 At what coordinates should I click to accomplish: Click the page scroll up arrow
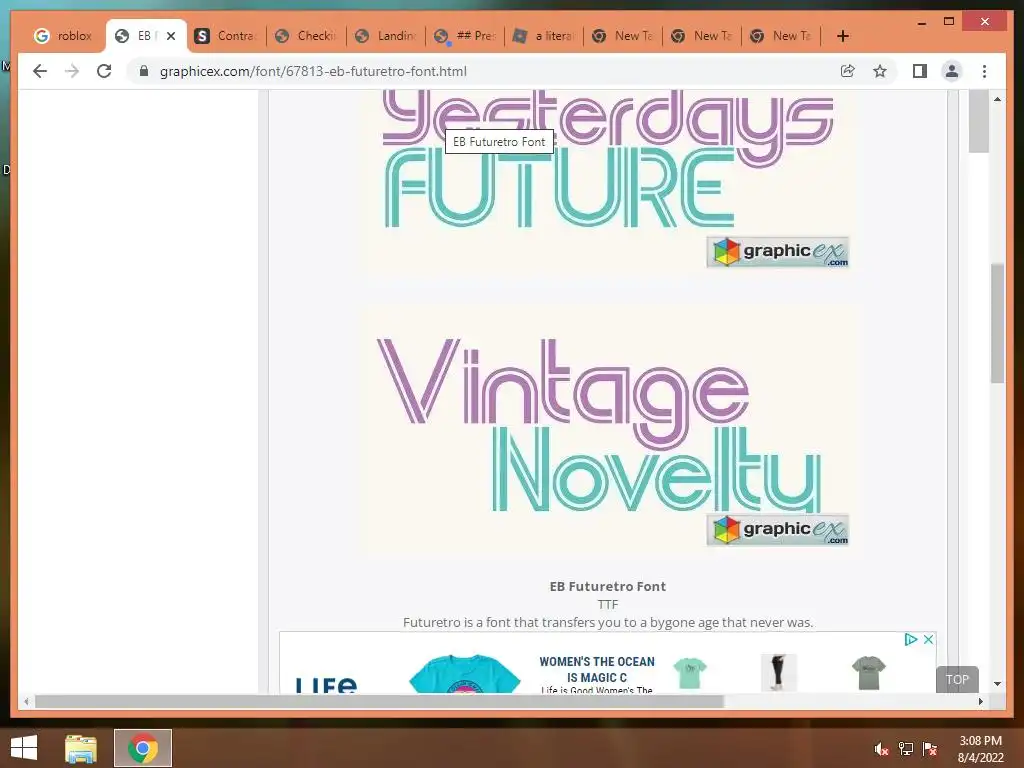click(x=997, y=99)
